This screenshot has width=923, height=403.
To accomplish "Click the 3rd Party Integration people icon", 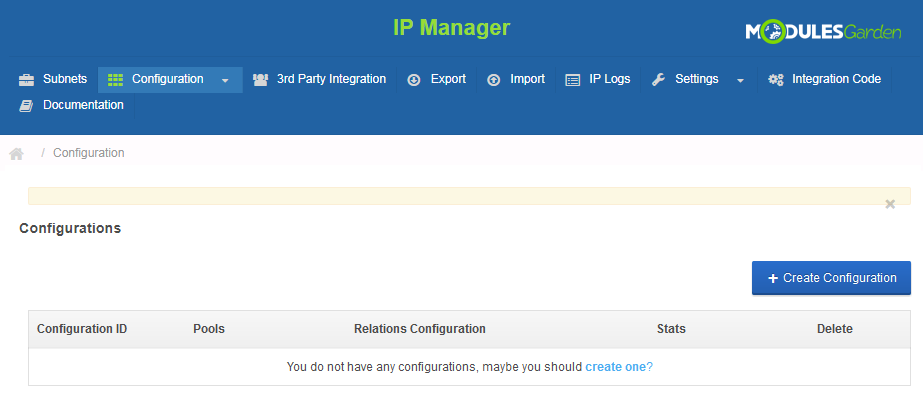I will pyautogui.click(x=260, y=80).
